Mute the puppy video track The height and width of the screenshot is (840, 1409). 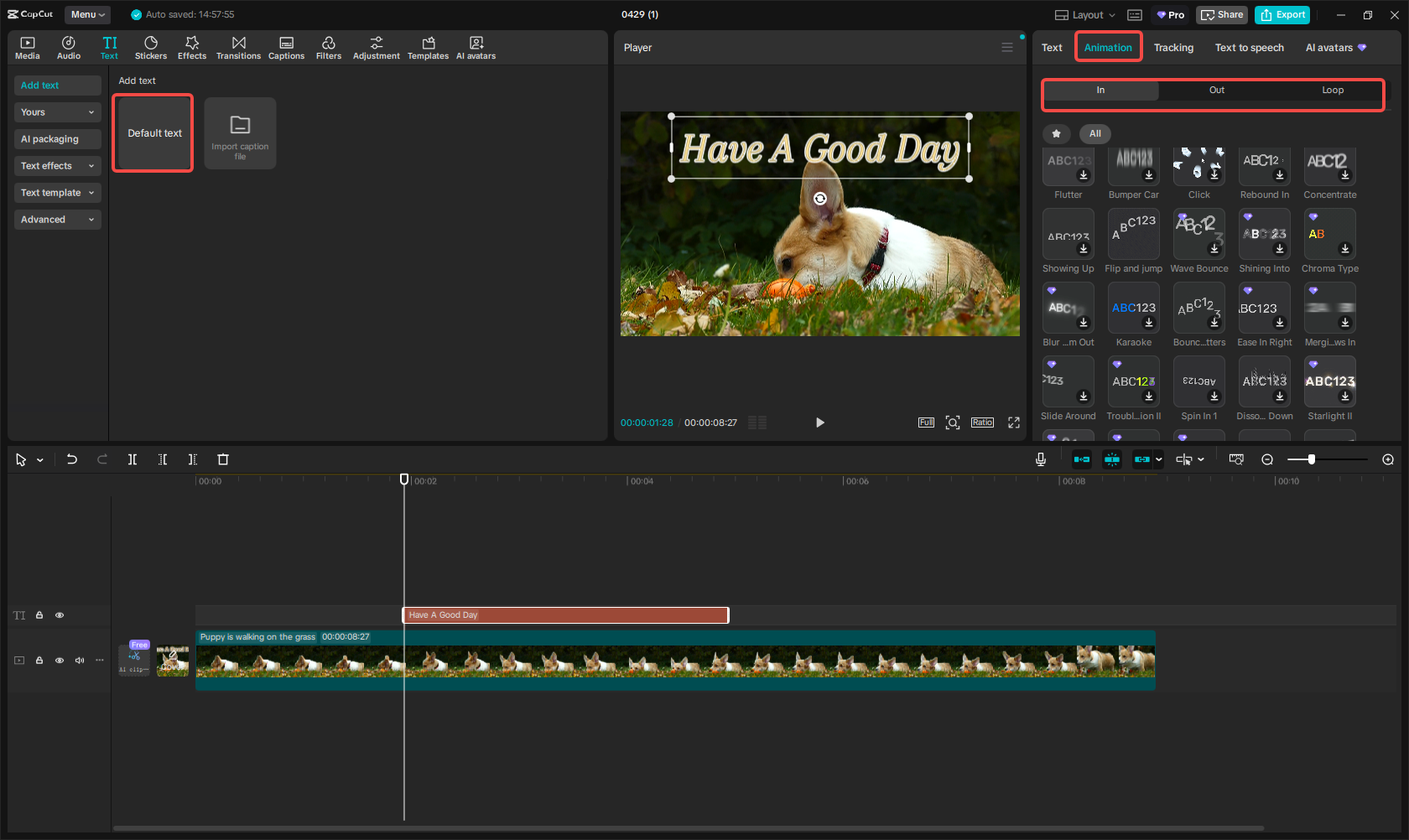coord(79,660)
